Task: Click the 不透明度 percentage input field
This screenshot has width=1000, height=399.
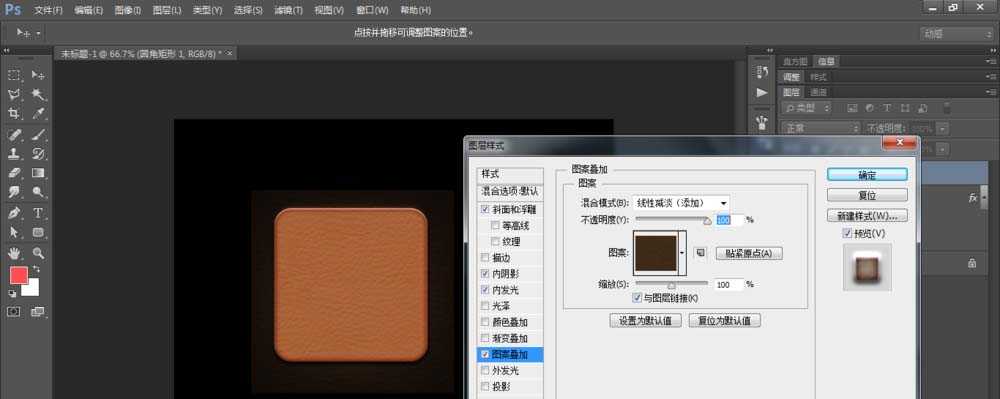Action: click(730, 220)
